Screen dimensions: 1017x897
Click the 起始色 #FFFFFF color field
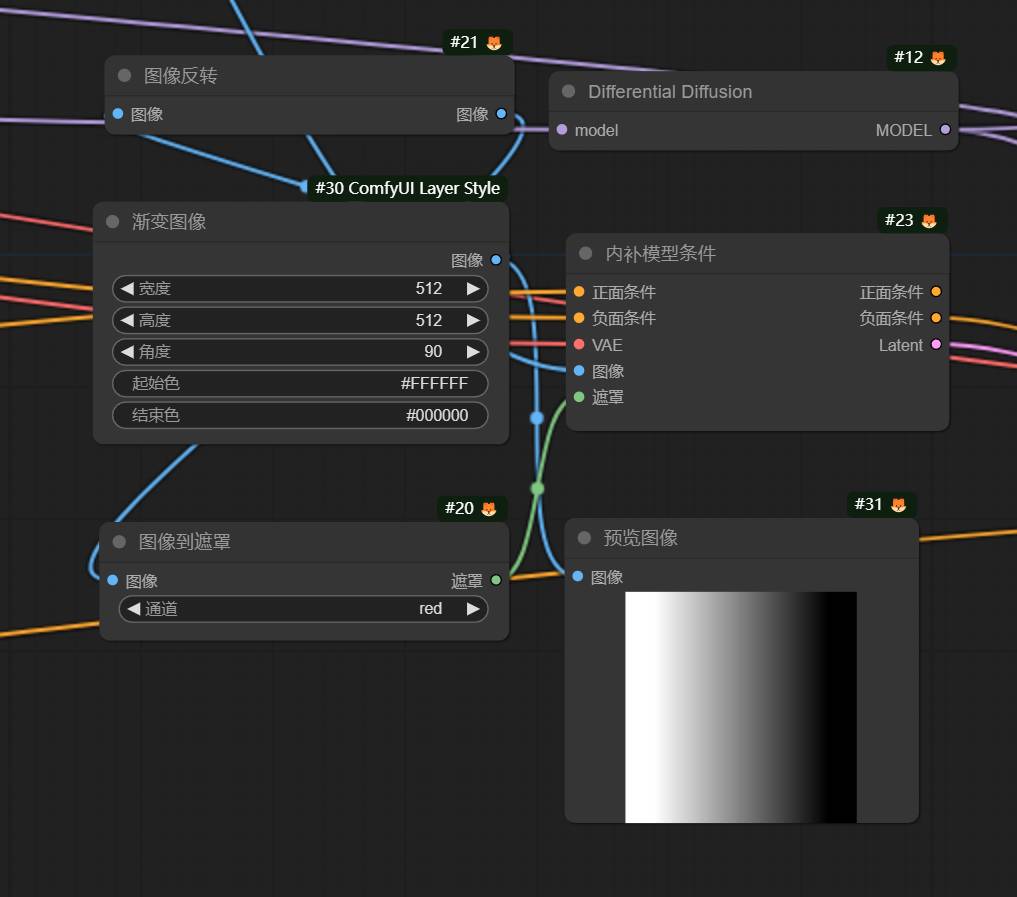pyautogui.click(x=300, y=384)
